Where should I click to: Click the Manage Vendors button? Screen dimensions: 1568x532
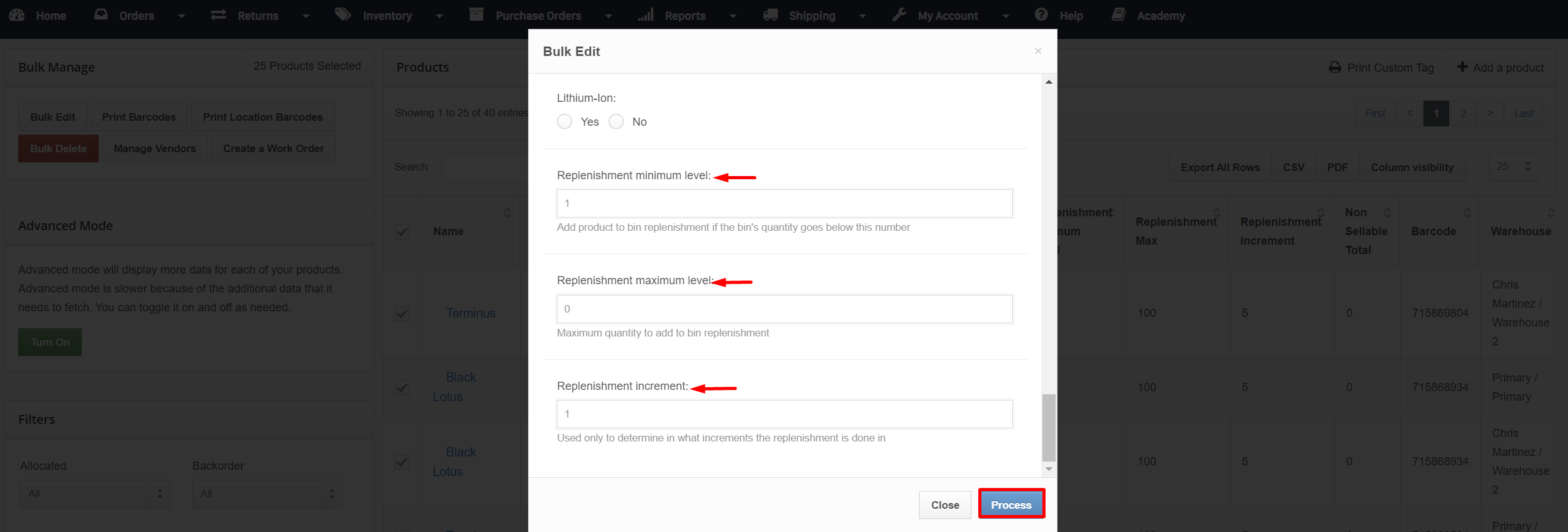[155, 148]
